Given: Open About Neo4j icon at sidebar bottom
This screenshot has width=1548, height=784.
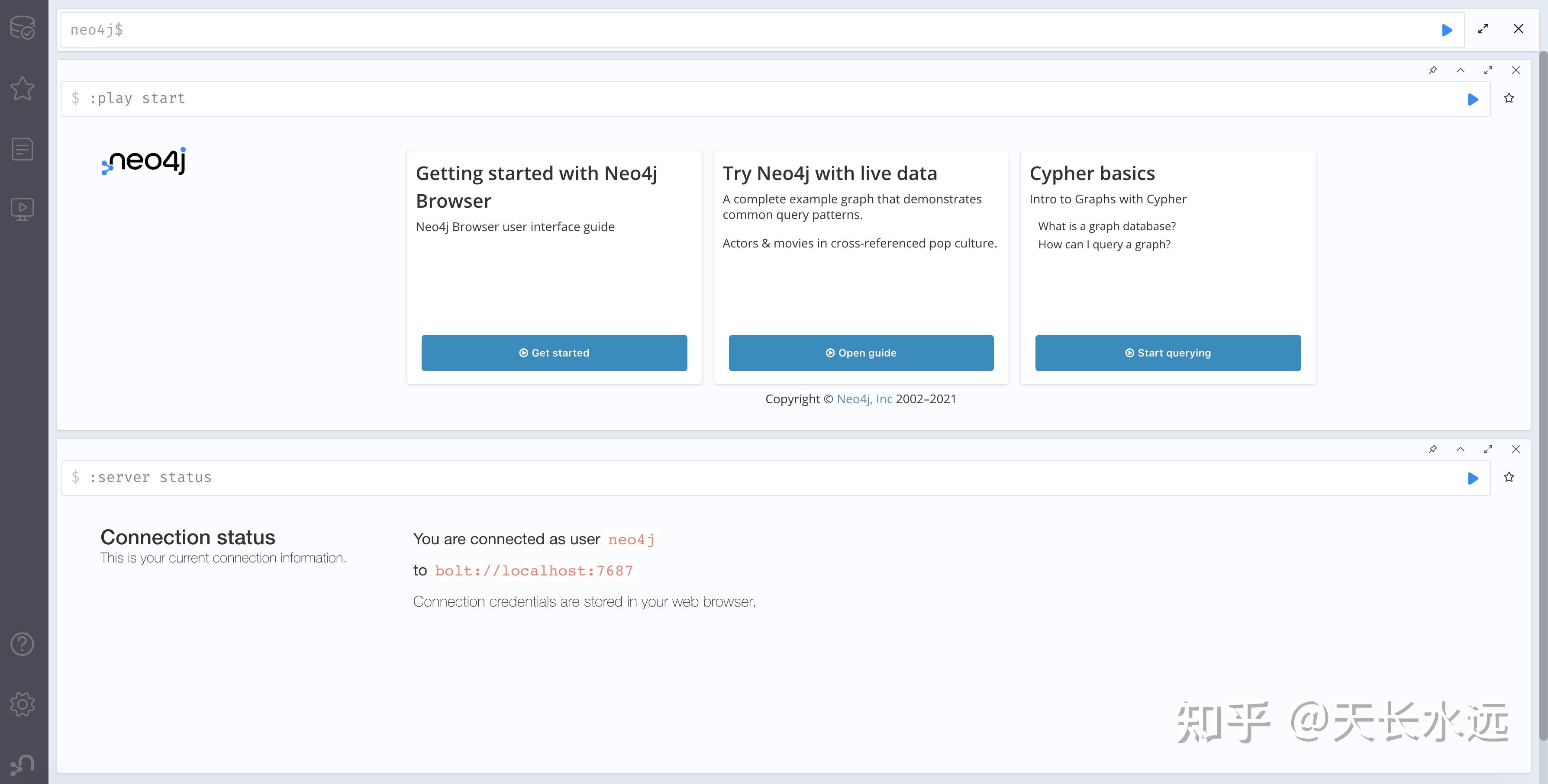Looking at the screenshot, I should pos(23,765).
